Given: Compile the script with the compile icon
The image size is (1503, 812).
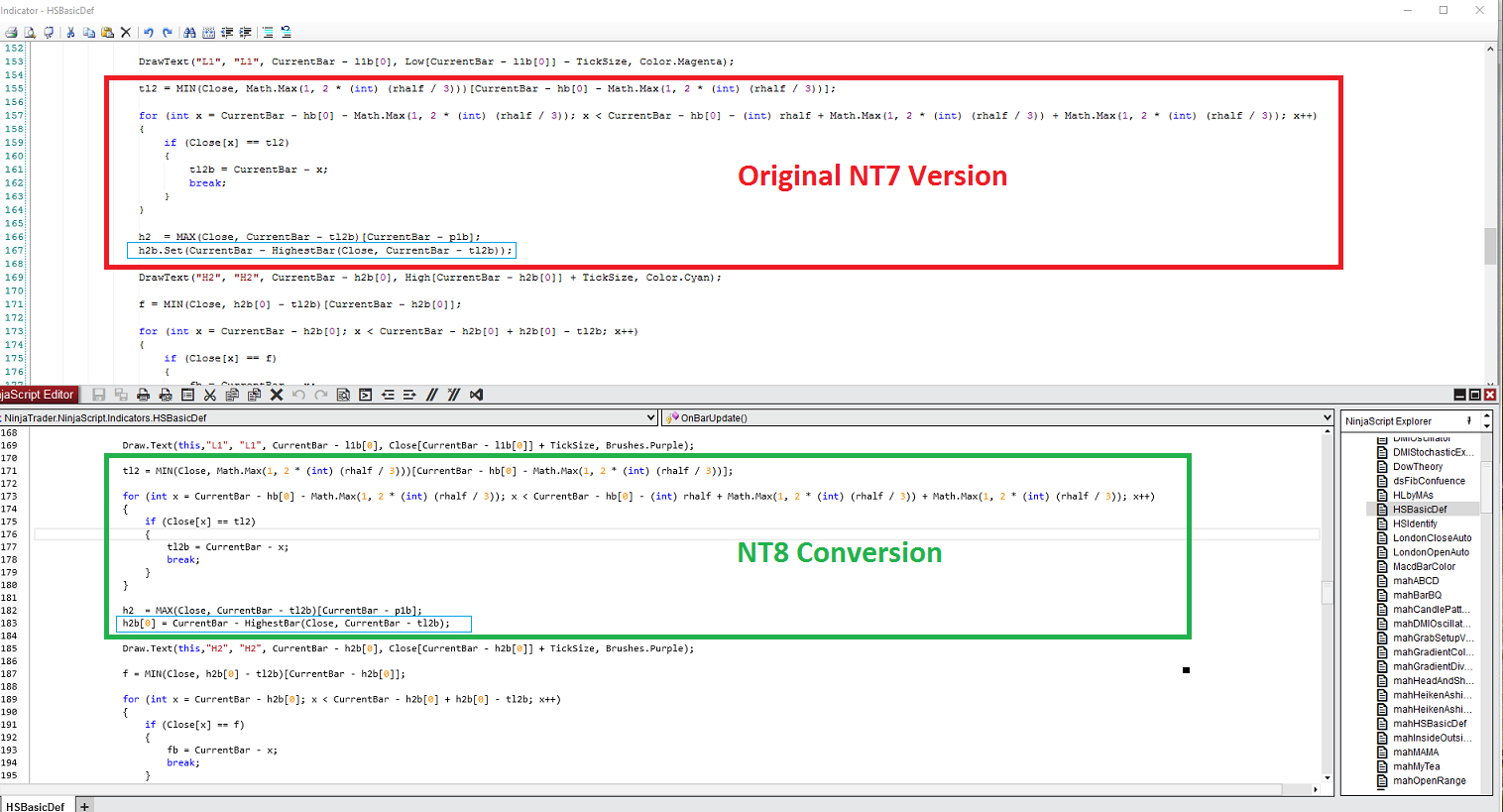Looking at the screenshot, I should pos(366,395).
